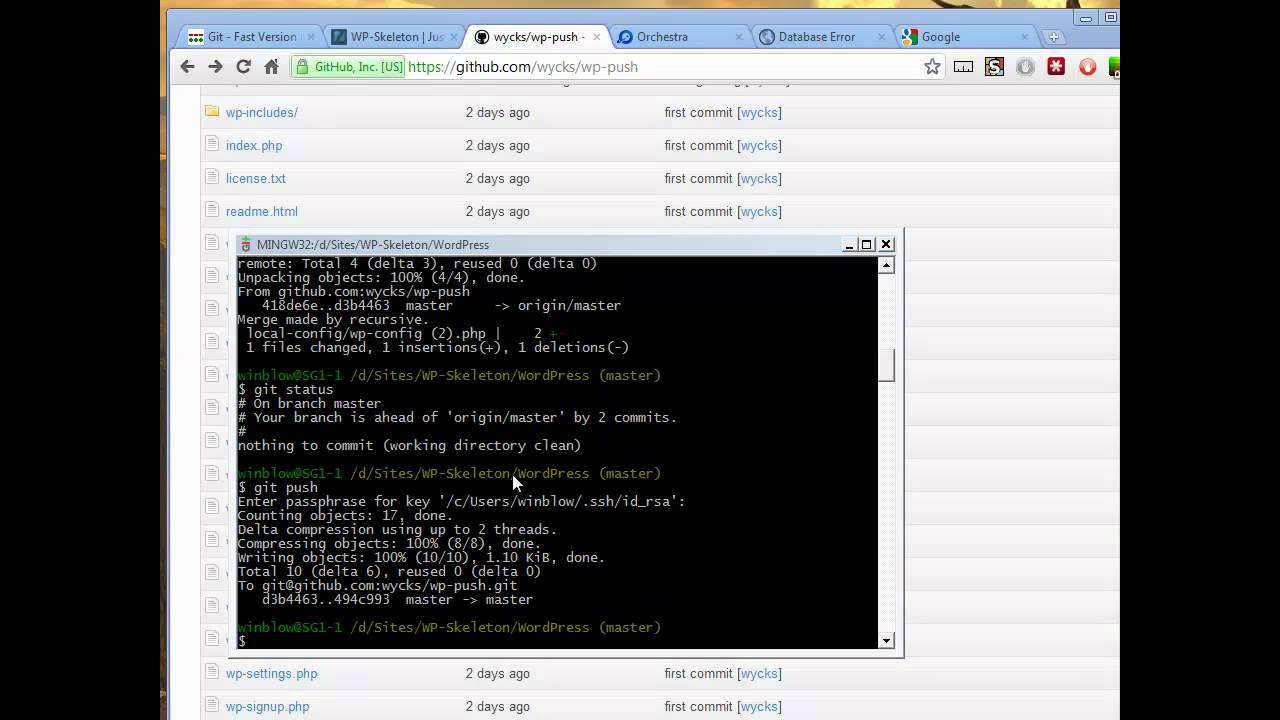Switch to the Orchestra tab

point(680,37)
